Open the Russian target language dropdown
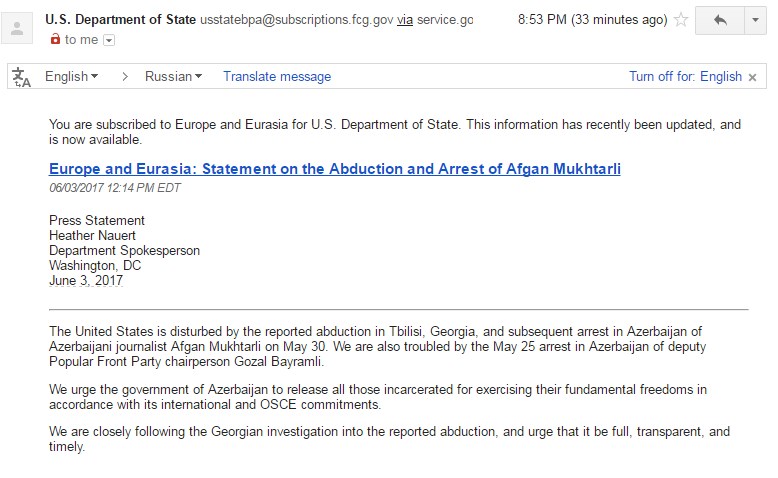778x478 pixels. coord(173,76)
